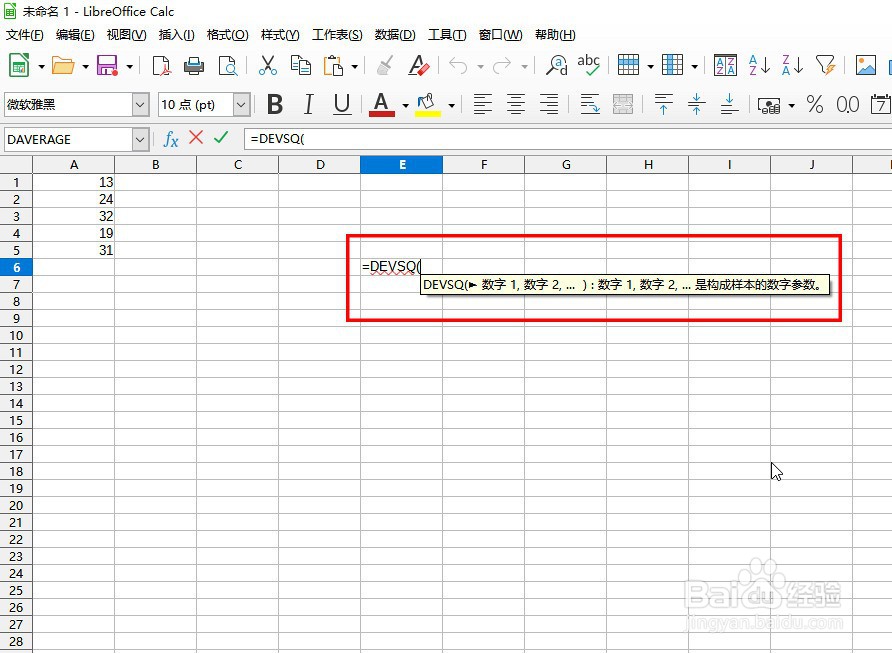Open the Sort dialog icon
Image resolution: width=892 pixels, height=653 pixels.
point(725,65)
